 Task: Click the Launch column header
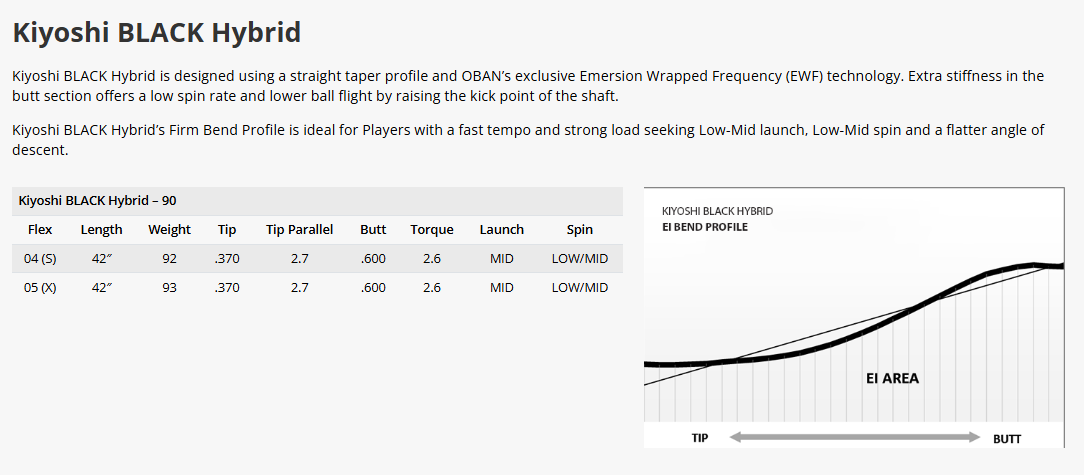501,229
